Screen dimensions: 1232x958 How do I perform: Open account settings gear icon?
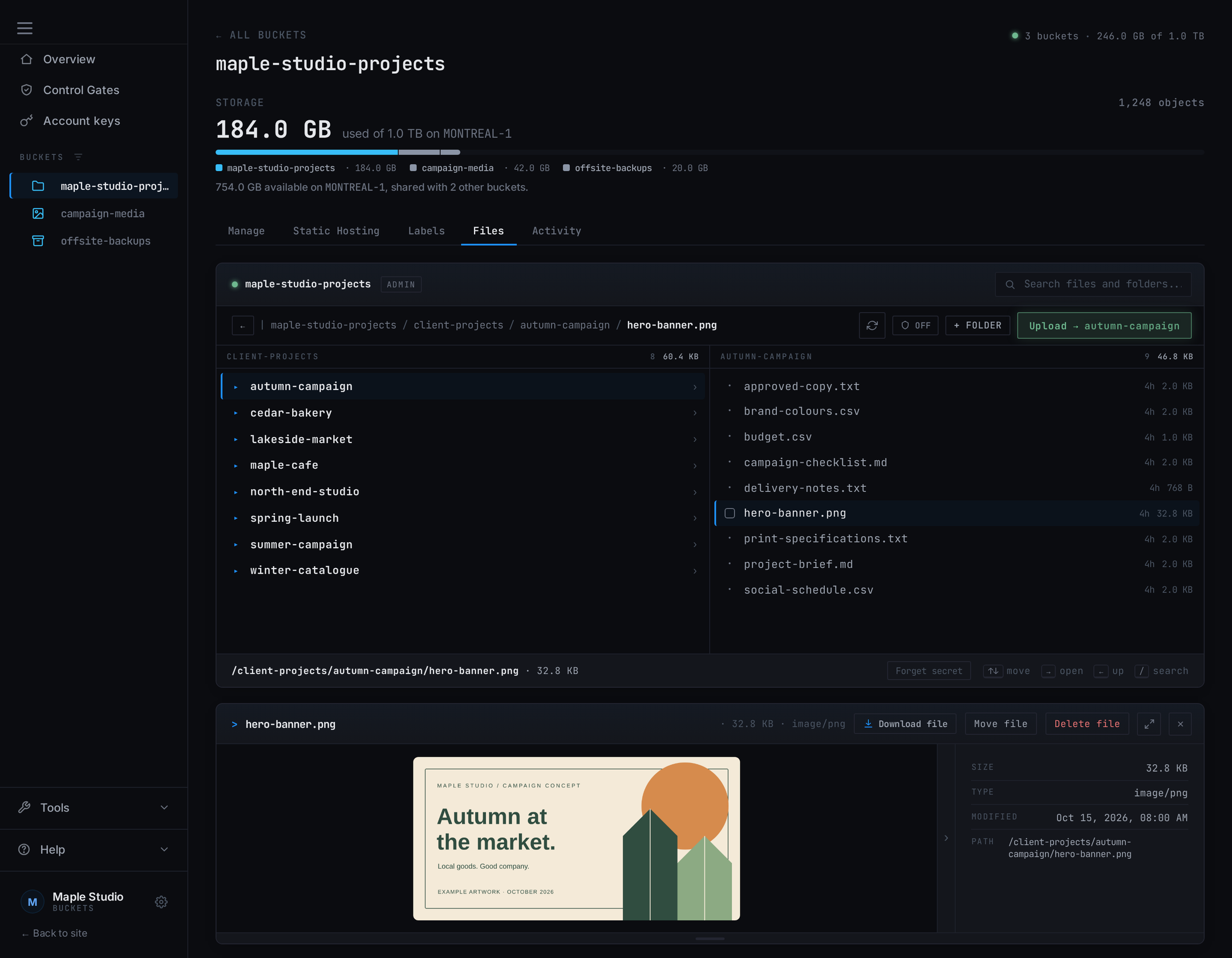point(161,902)
